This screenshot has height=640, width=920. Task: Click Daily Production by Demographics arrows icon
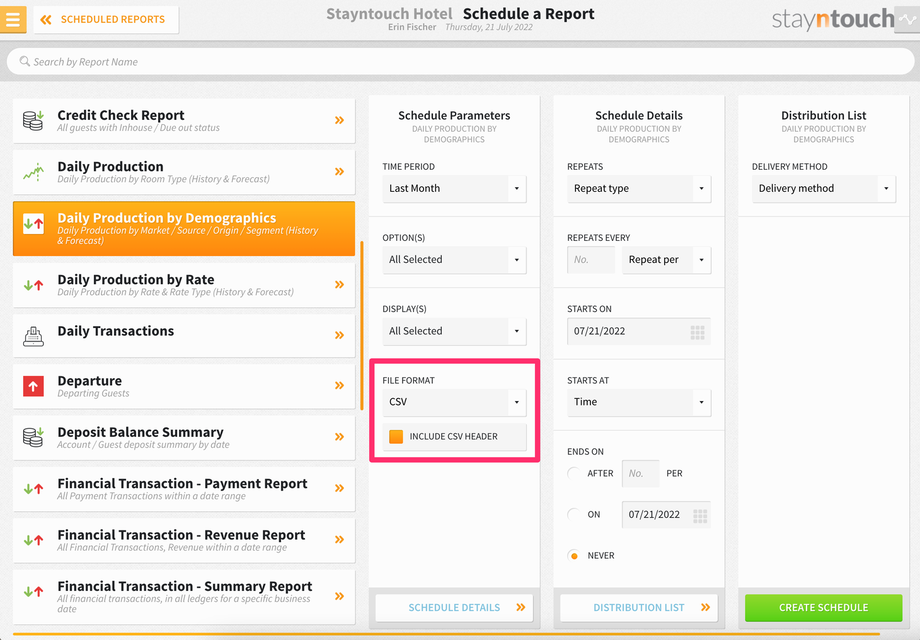[x=33, y=224]
